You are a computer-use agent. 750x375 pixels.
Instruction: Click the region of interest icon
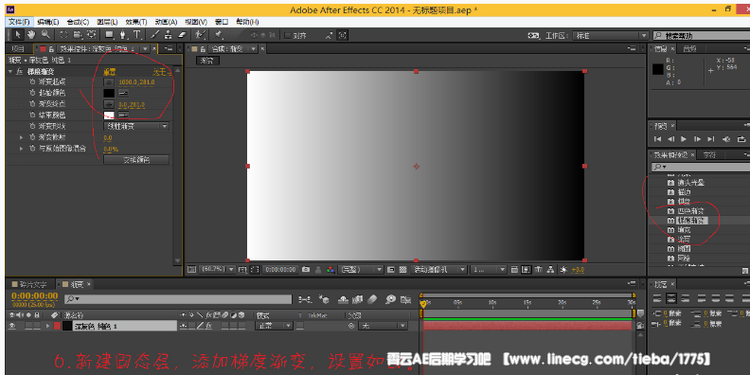coord(390,270)
